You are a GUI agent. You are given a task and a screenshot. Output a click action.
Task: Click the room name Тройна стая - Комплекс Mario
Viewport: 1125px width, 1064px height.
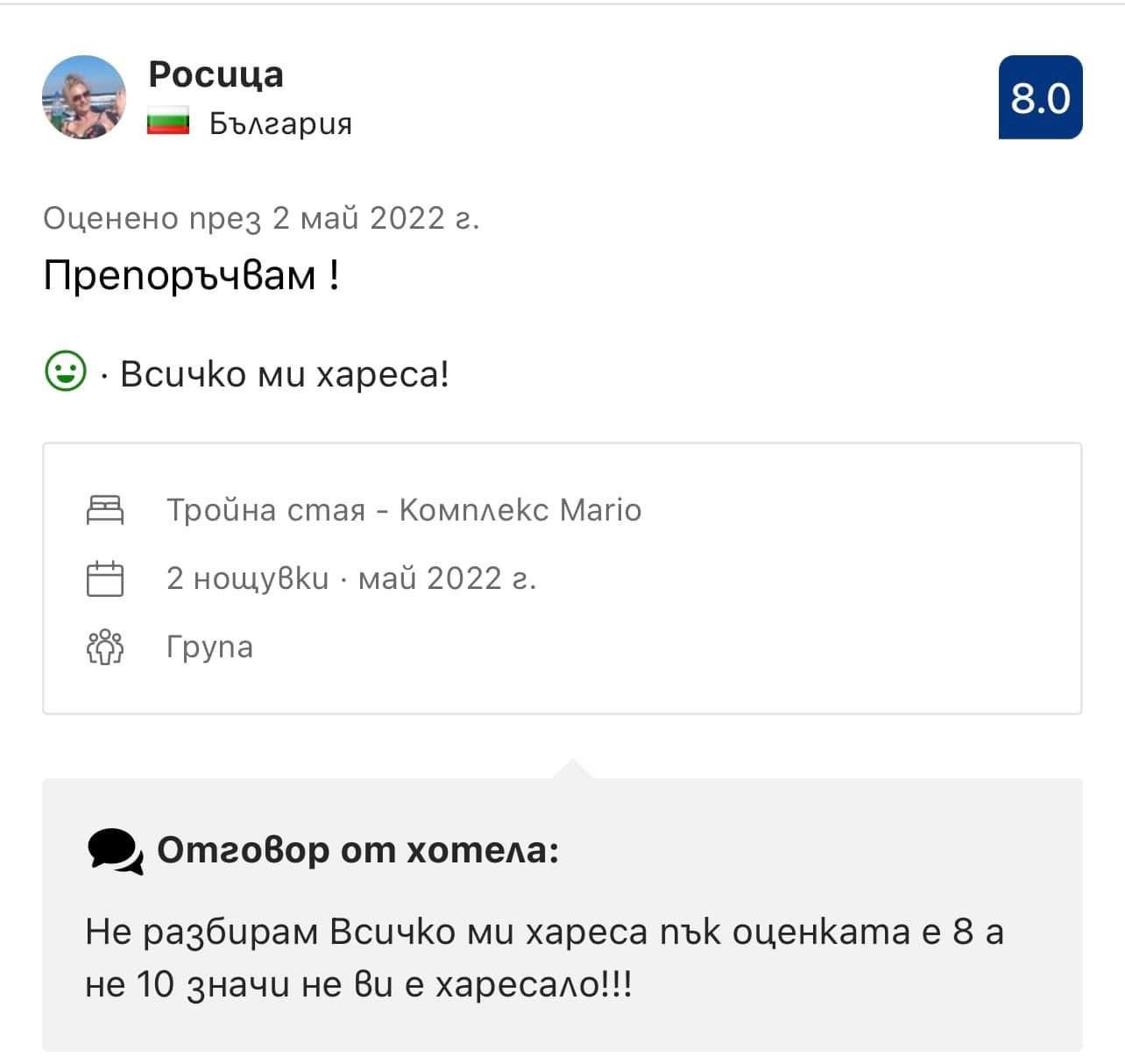tap(404, 510)
